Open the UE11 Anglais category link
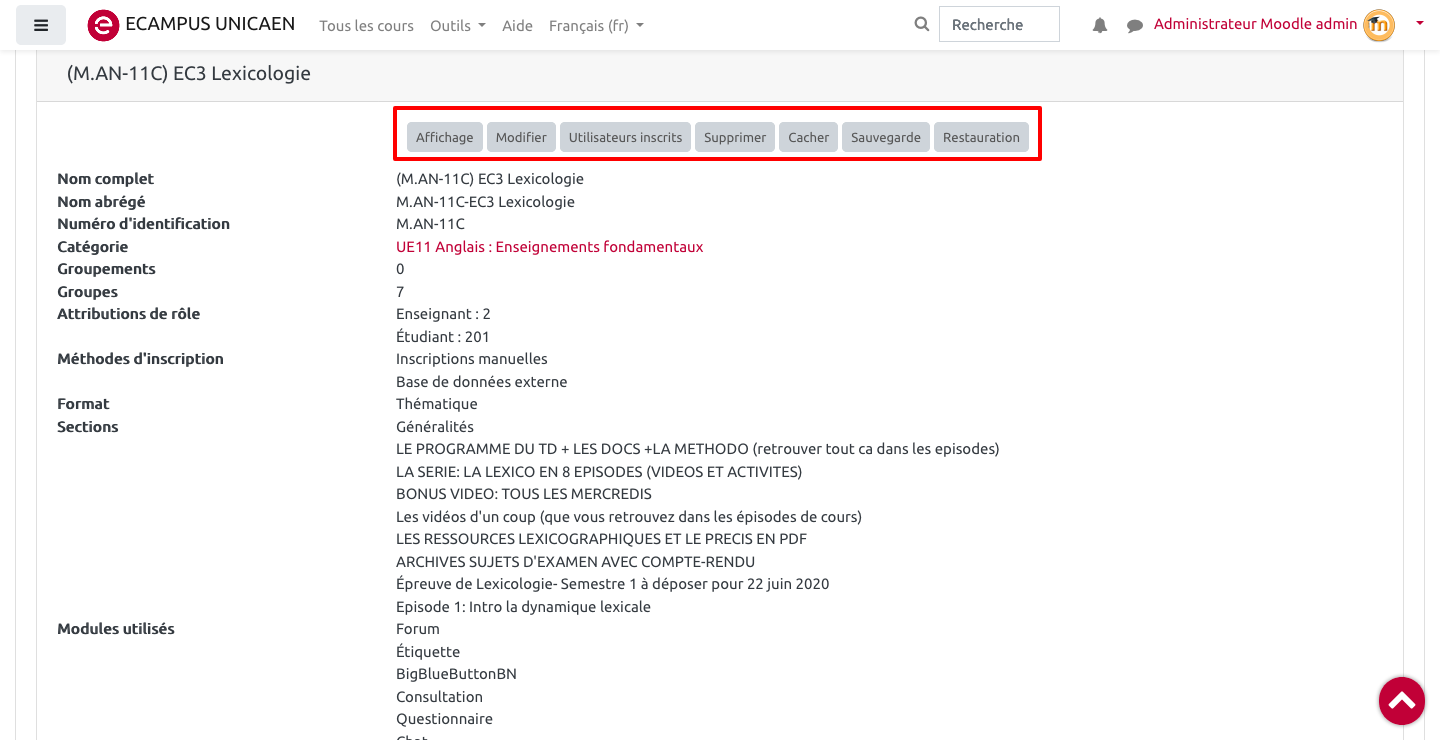 coord(549,247)
